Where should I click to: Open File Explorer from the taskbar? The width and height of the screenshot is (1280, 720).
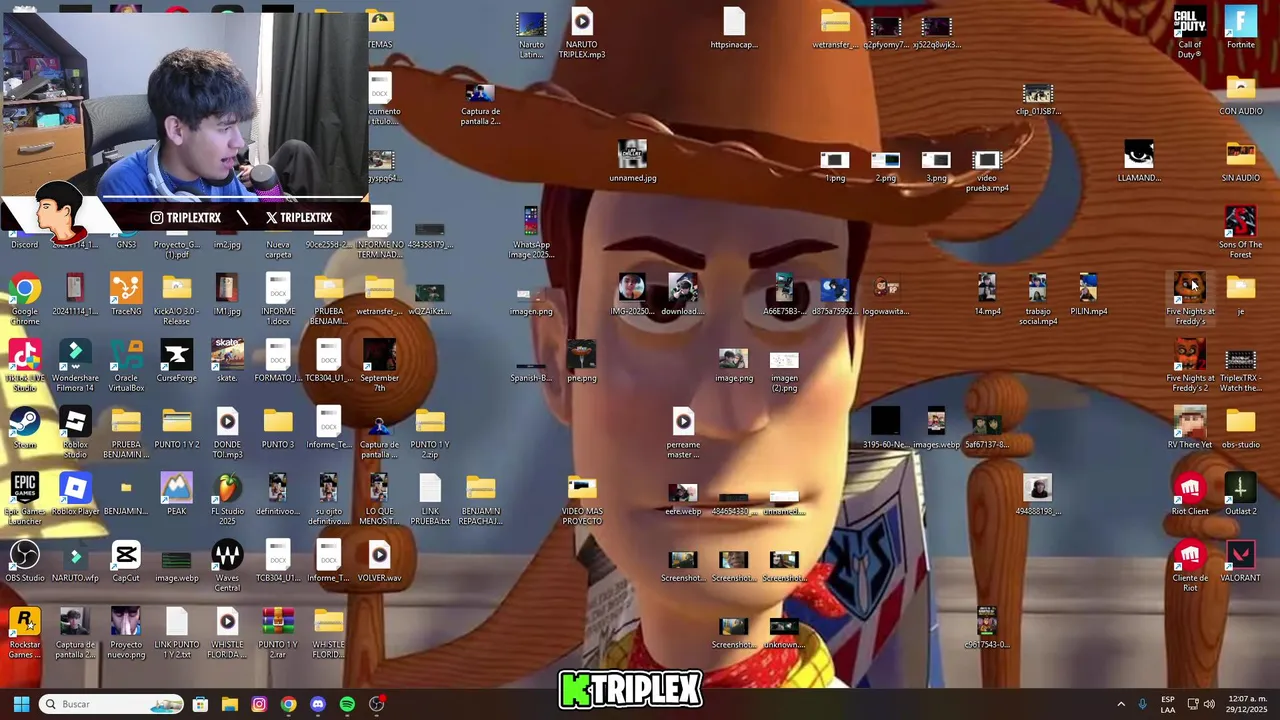(x=229, y=704)
